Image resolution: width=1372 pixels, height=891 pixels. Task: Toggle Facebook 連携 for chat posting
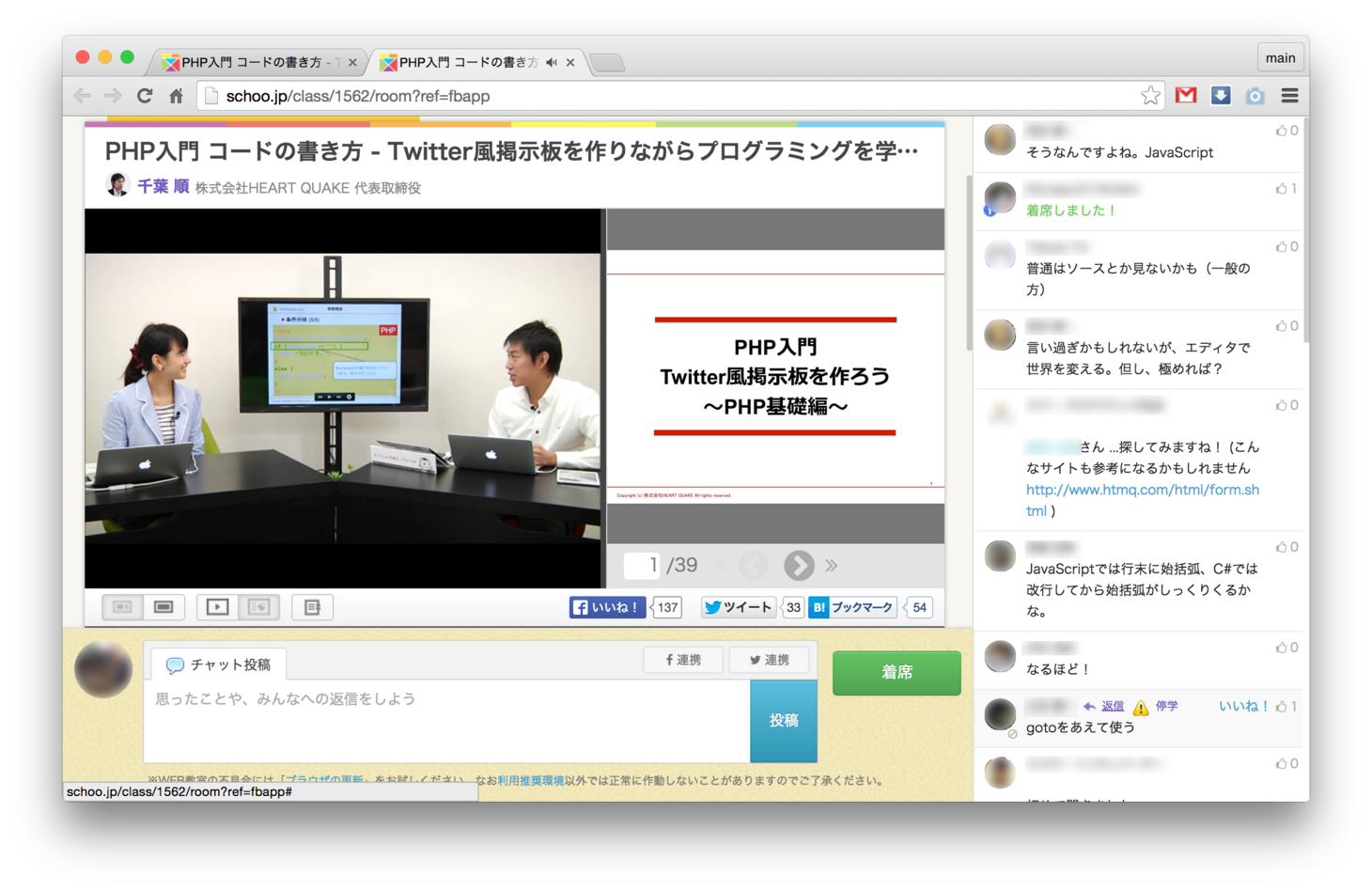click(x=683, y=660)
